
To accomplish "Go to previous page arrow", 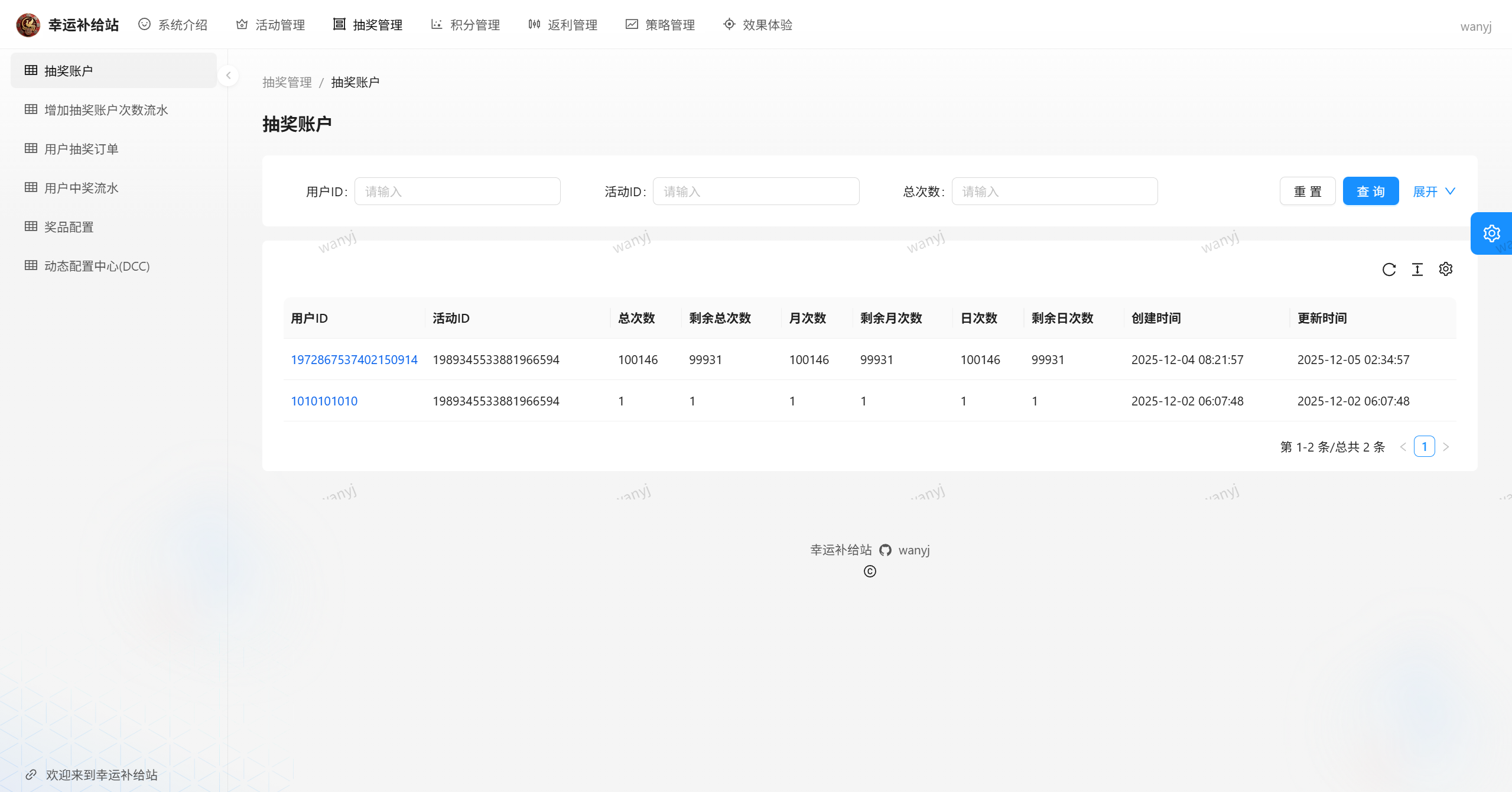I will [x=1403, y=447].
